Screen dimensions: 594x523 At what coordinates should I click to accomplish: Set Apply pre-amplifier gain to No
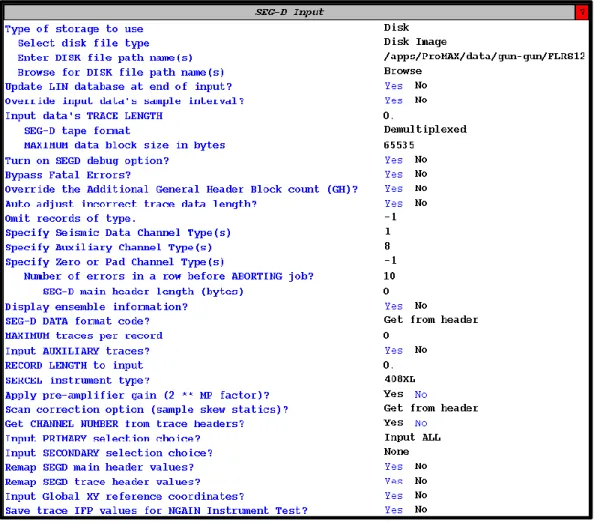tap(421, 395)
